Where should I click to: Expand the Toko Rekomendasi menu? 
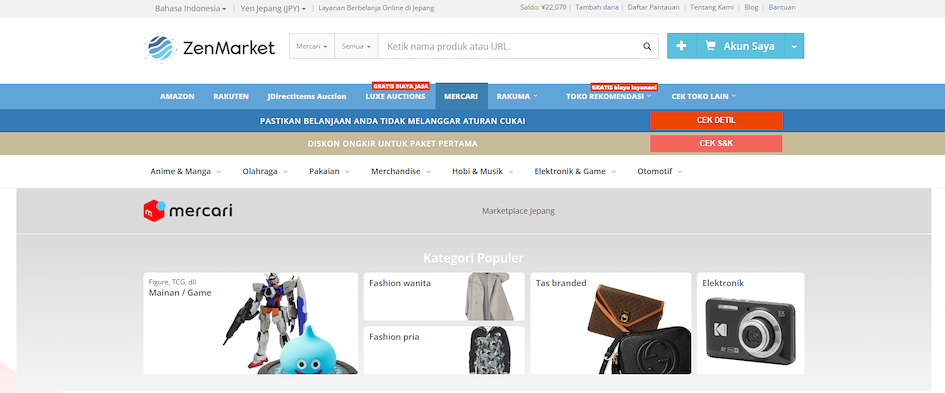click(609, 96)
